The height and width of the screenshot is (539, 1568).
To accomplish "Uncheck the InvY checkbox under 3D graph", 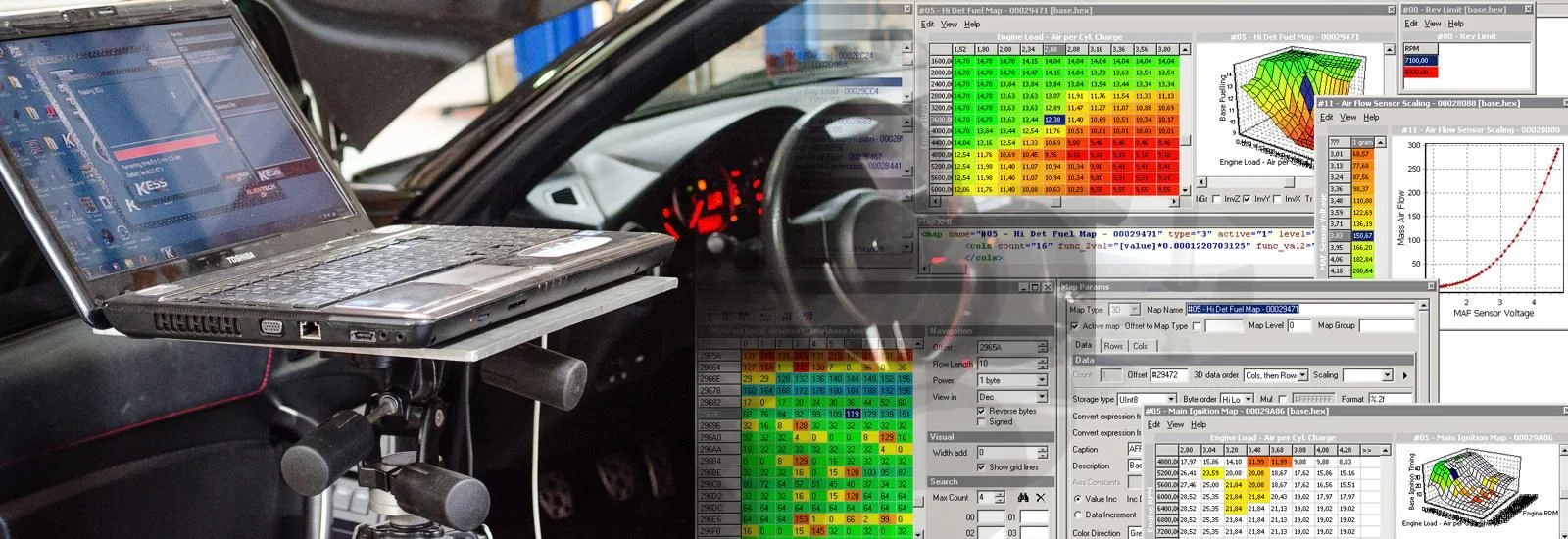I will click(x=1247, y=199).
